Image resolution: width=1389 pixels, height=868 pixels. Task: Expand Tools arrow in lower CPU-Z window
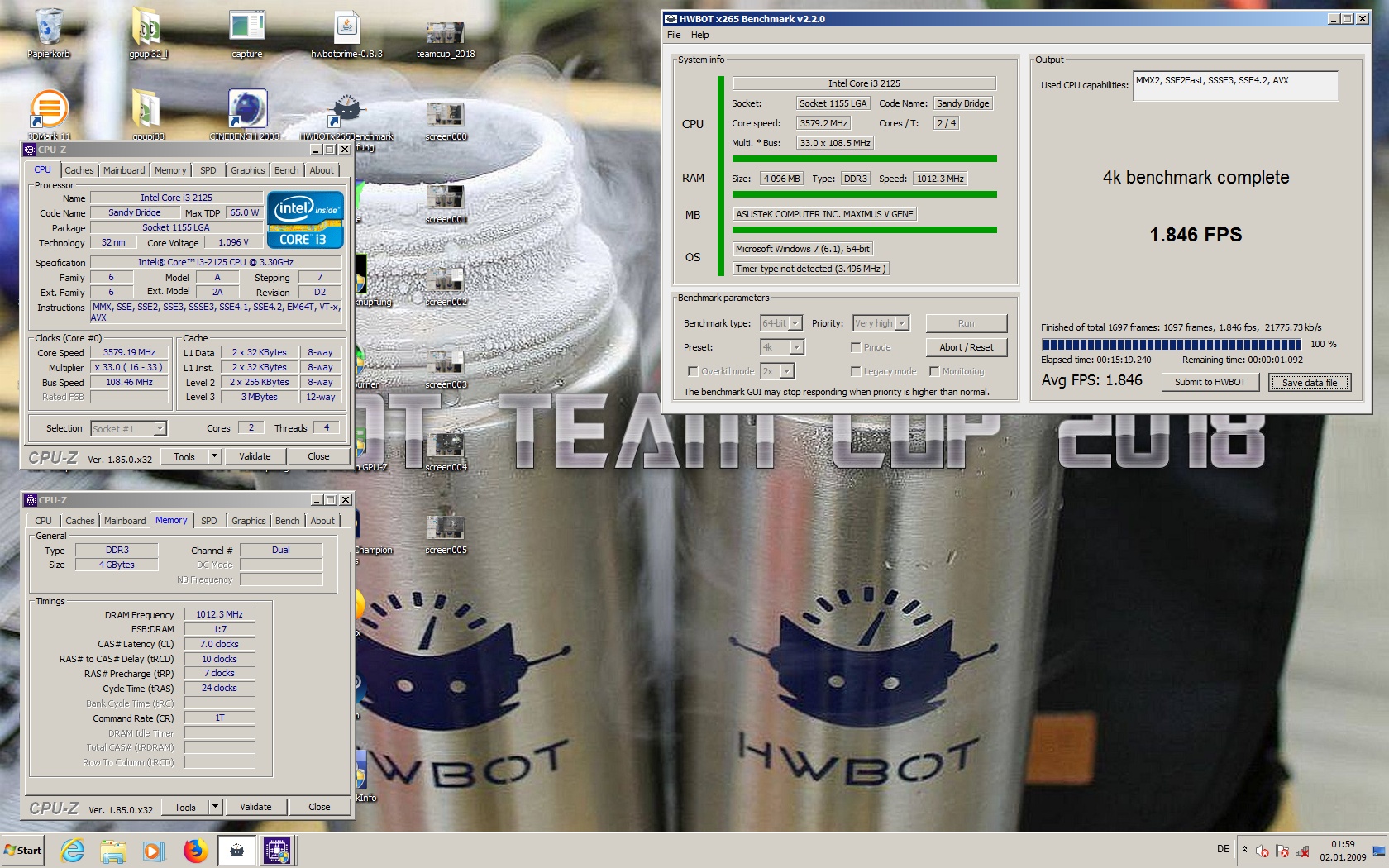pyautogui.click(x=215, y=806)
